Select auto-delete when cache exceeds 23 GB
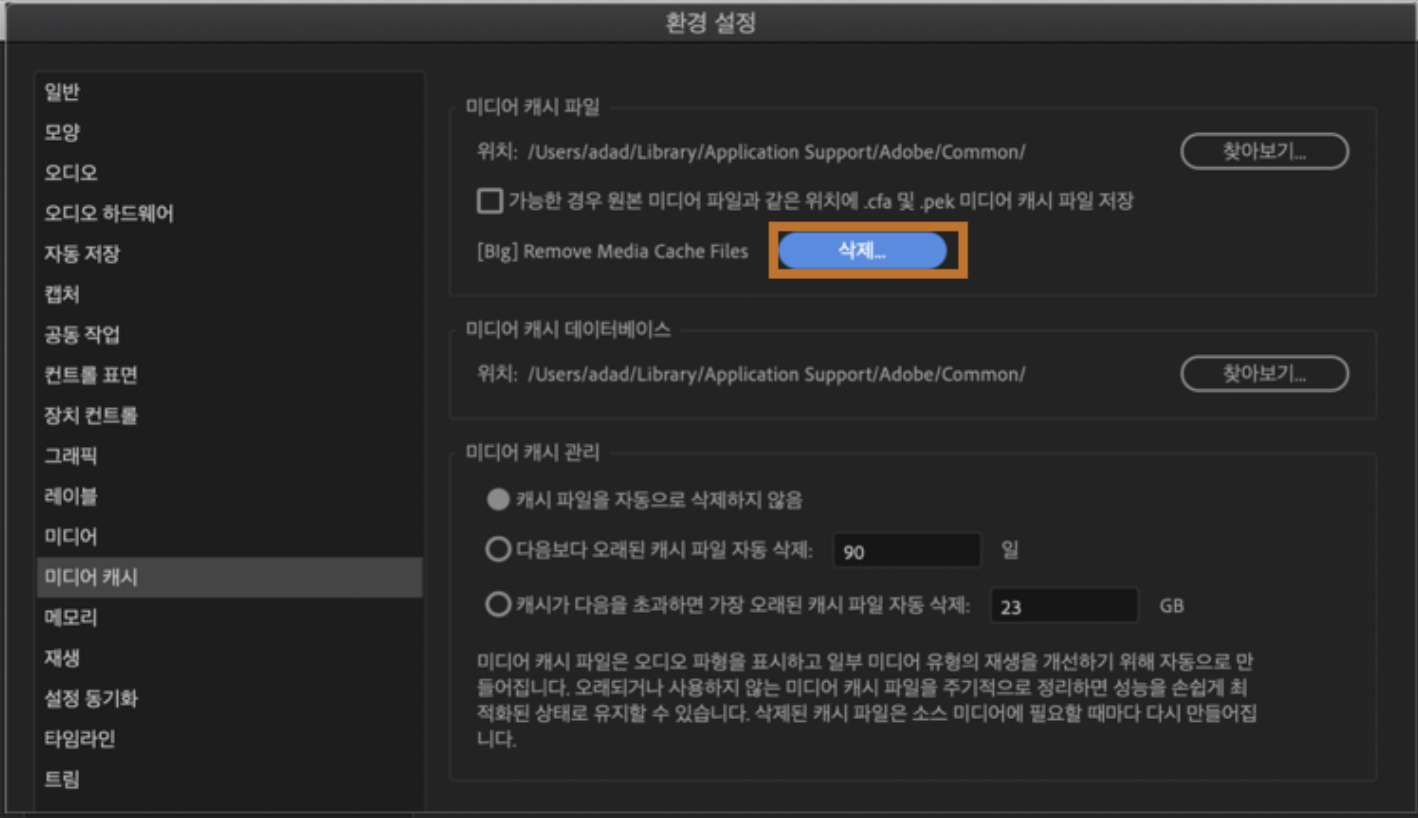 [498, 604]
